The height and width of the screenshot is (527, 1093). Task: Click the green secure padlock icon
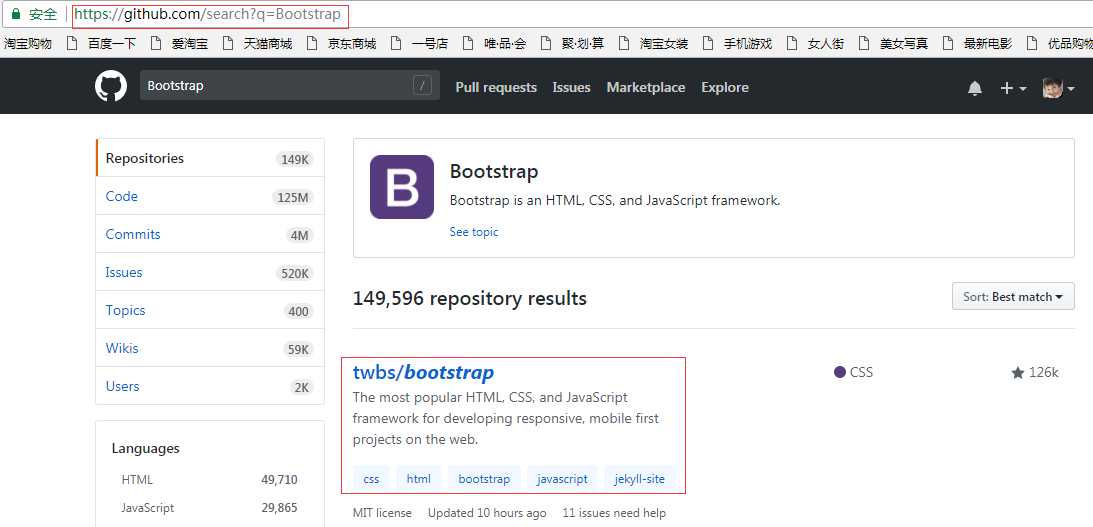(15, 14)
